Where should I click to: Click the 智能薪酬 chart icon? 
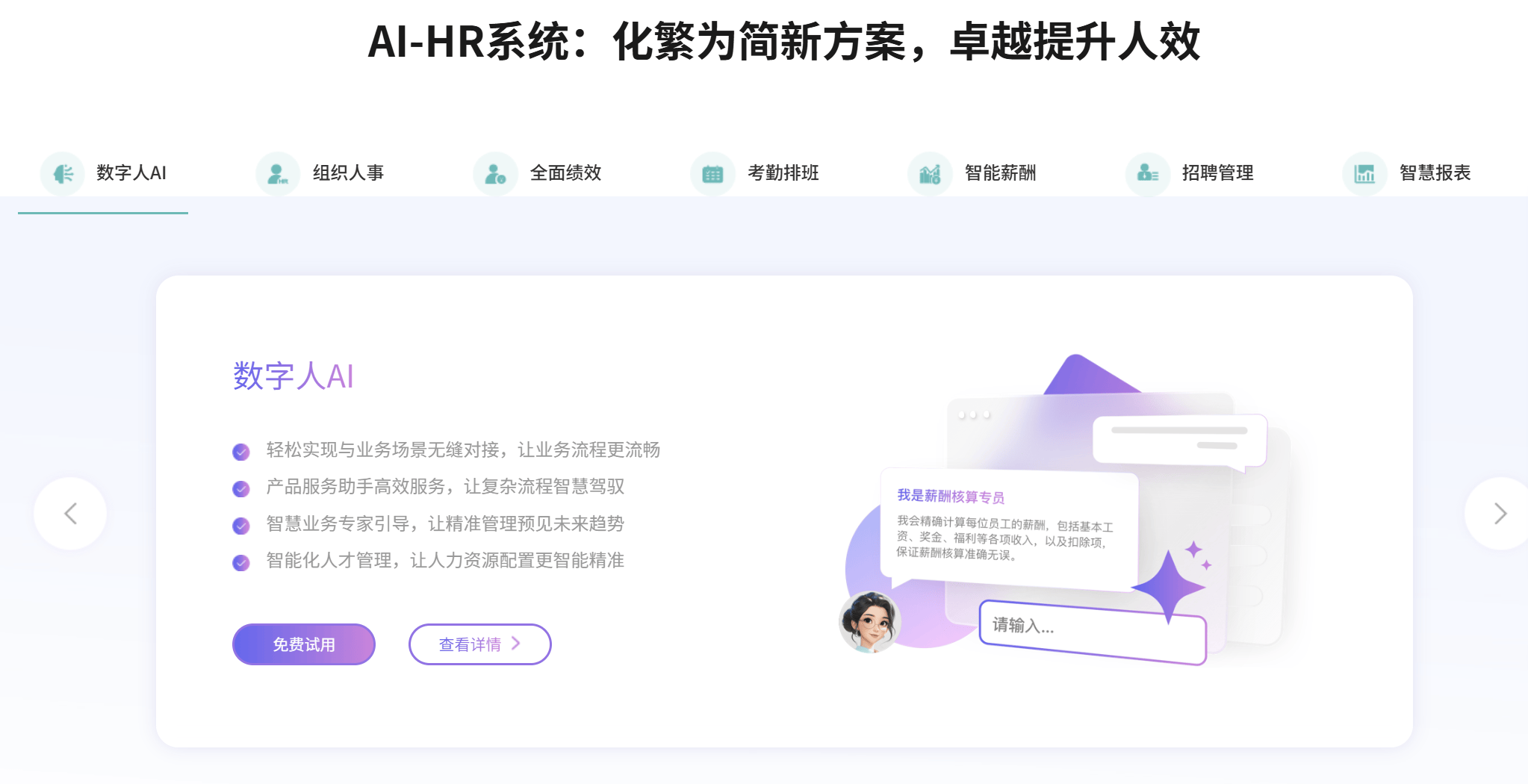coord(930,174)
